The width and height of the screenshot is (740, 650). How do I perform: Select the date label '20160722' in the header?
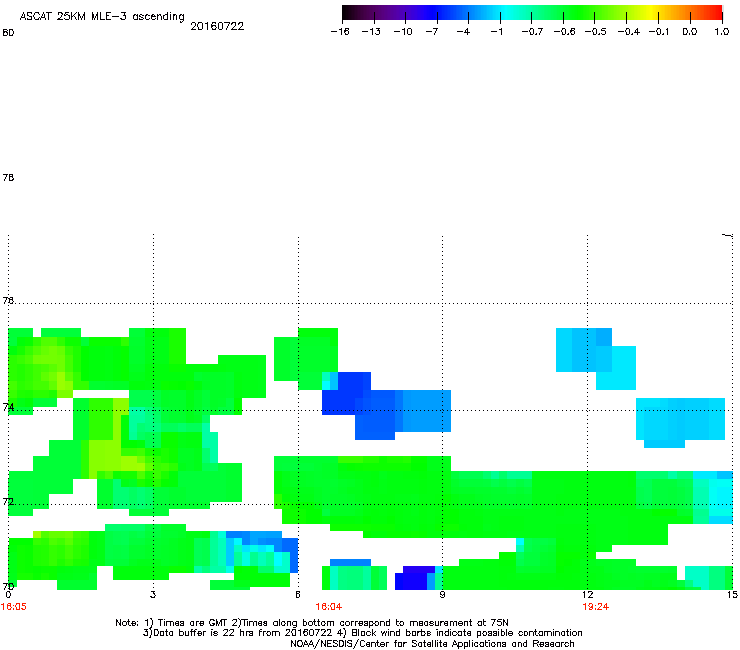tap(217, 26)
